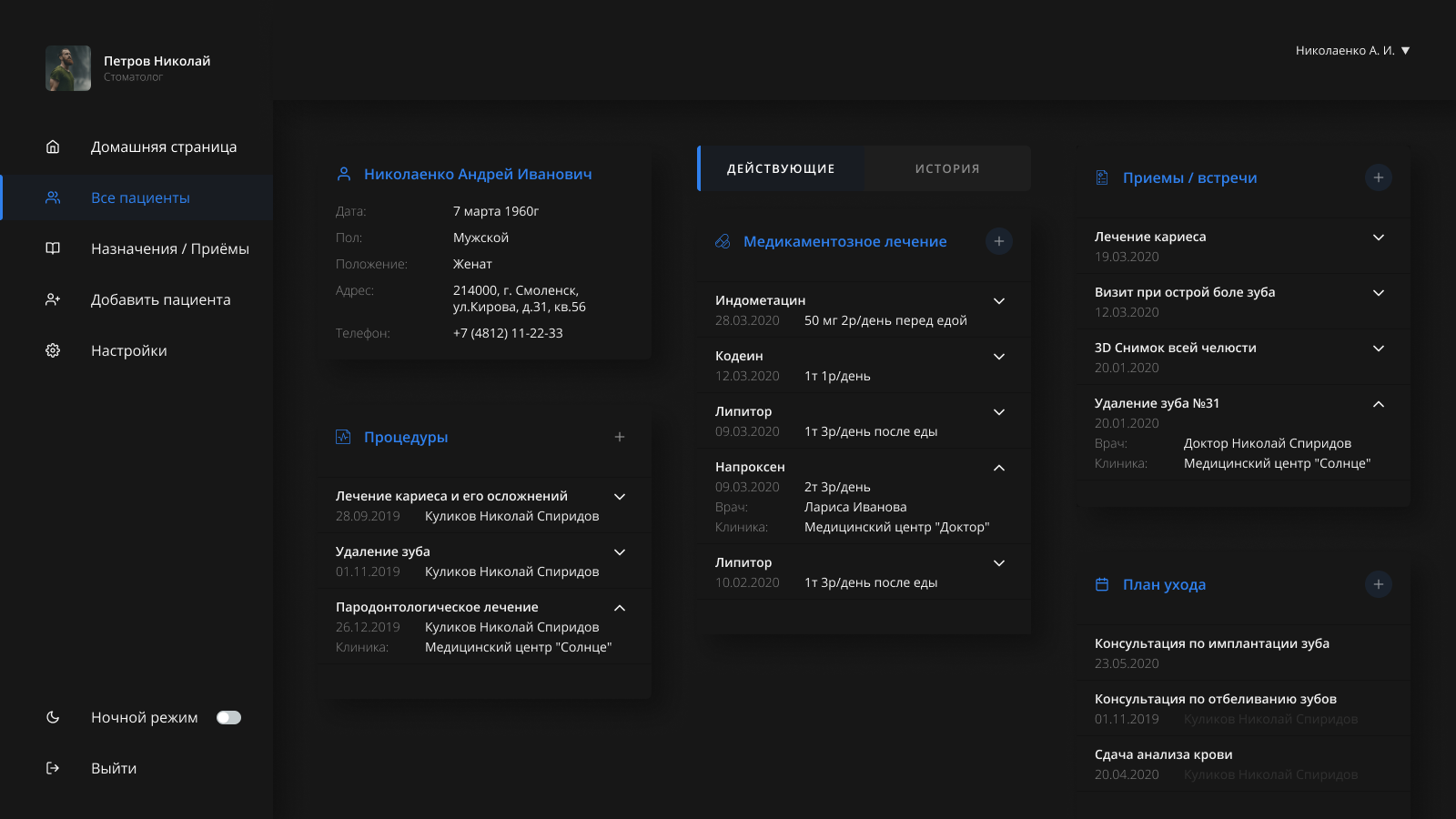
Task: Collapse the Напроксен medication details
Action: (x=999, y=468)
